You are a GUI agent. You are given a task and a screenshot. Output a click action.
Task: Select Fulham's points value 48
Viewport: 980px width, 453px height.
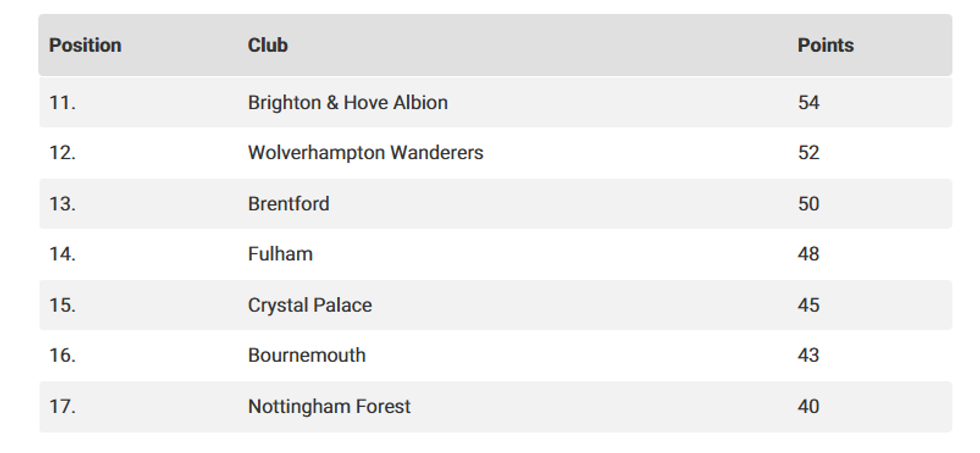pyautogui.click(x=808, y=254)
